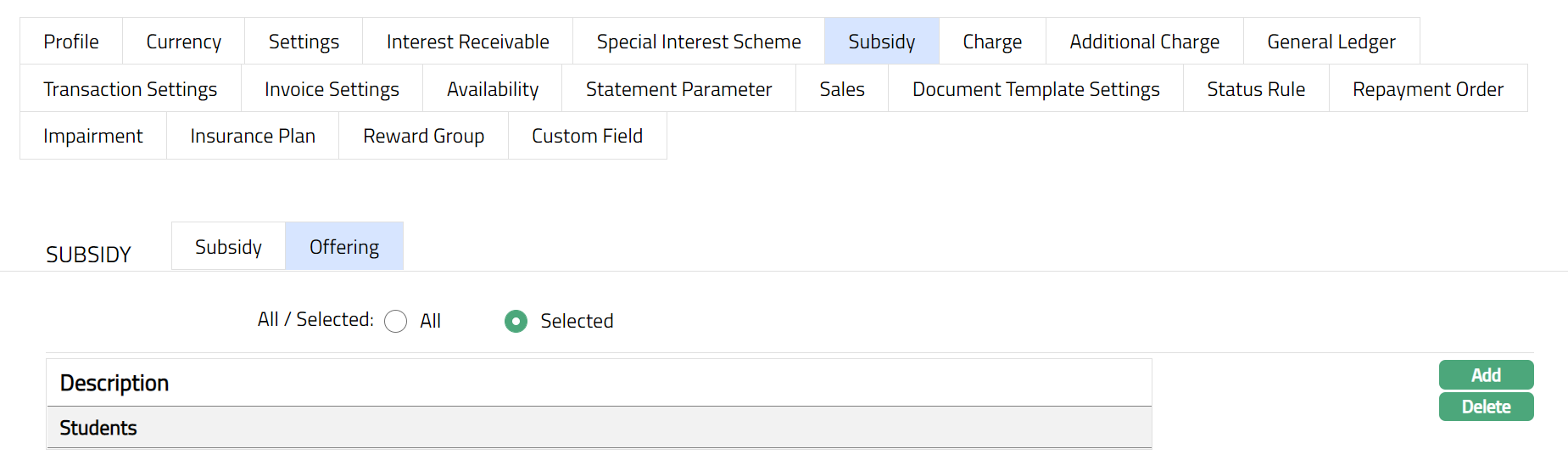This screenshot has width=1568, height=466.
Task: Go to Transaction Settings tab
Action: 131,89
